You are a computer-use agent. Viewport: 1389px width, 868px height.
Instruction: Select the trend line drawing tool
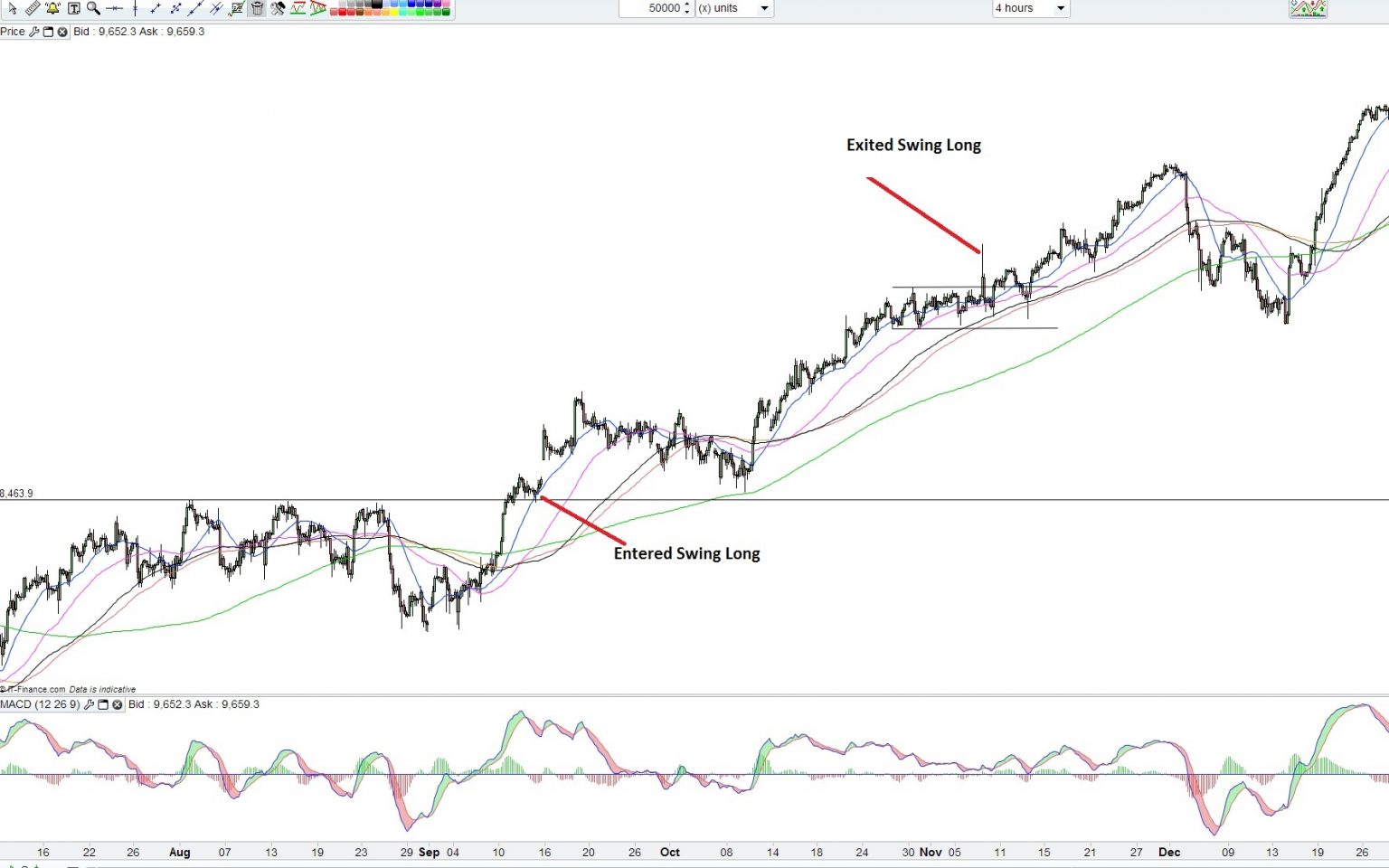pyautogui.click(x=155, y=9)
